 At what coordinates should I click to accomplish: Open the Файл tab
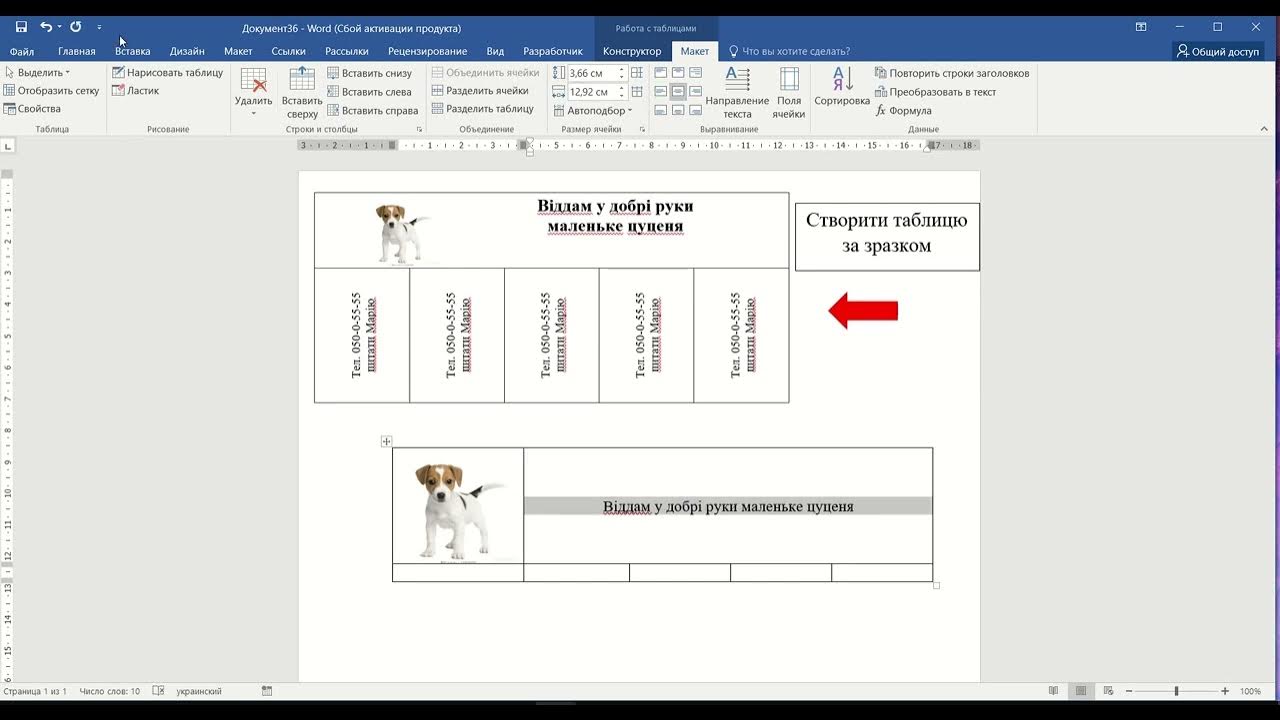click(x=22, y=51)
